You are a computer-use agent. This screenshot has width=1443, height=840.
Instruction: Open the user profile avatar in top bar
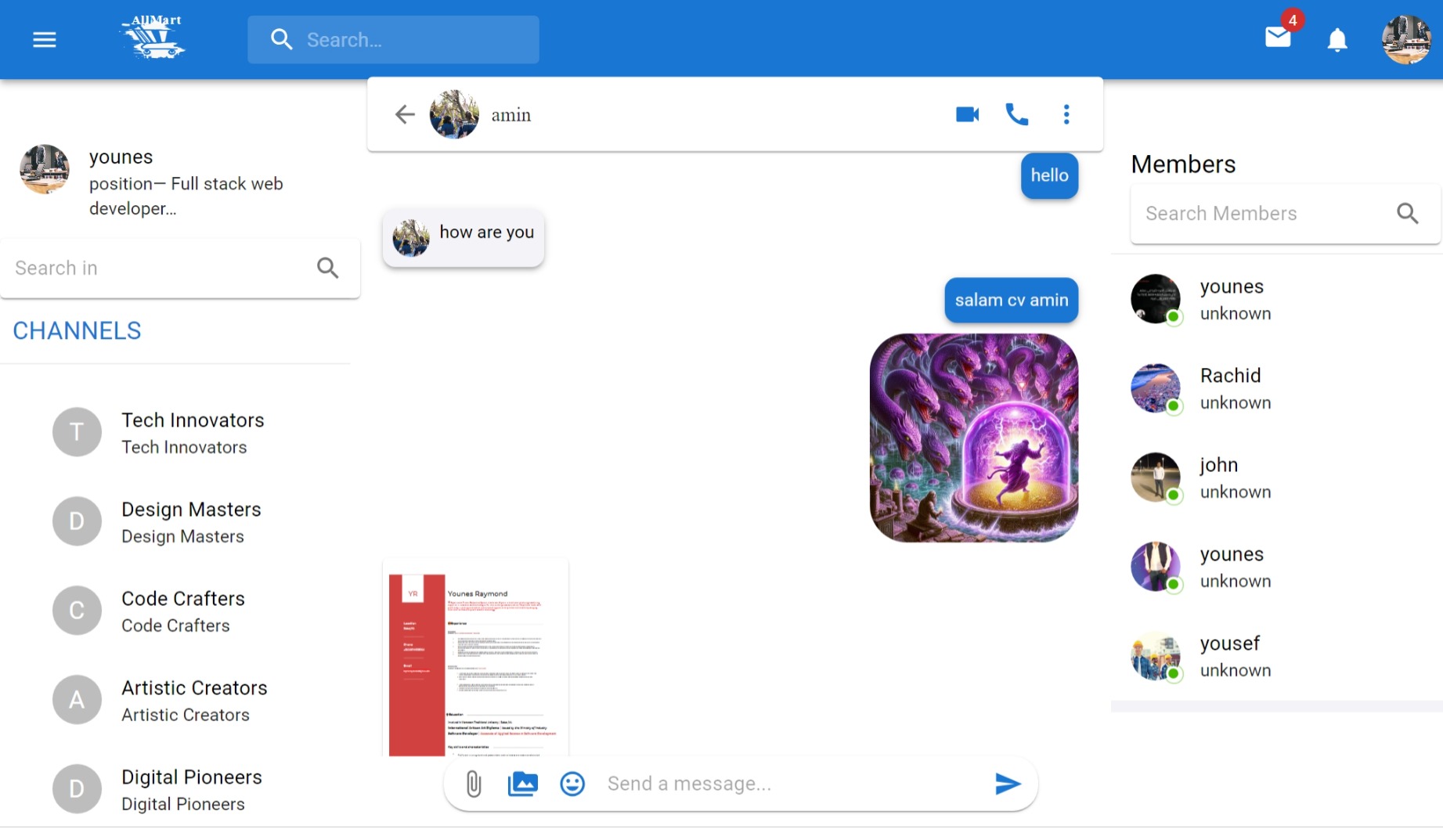point(1406,39)
